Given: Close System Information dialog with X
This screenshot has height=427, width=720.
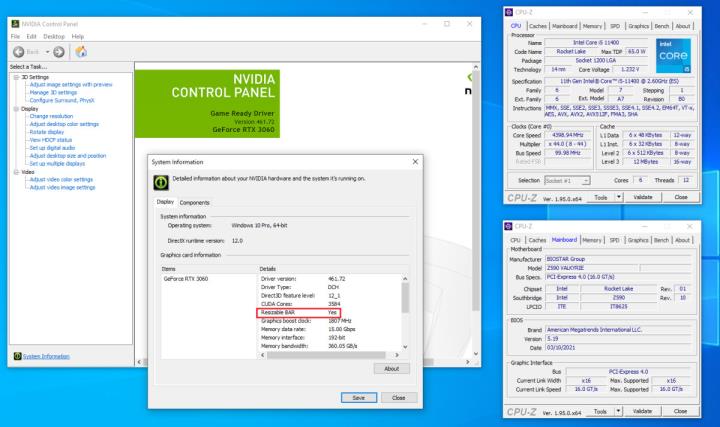Looking at the screenshot, I should pyautogui.click(x=415, y=162).
